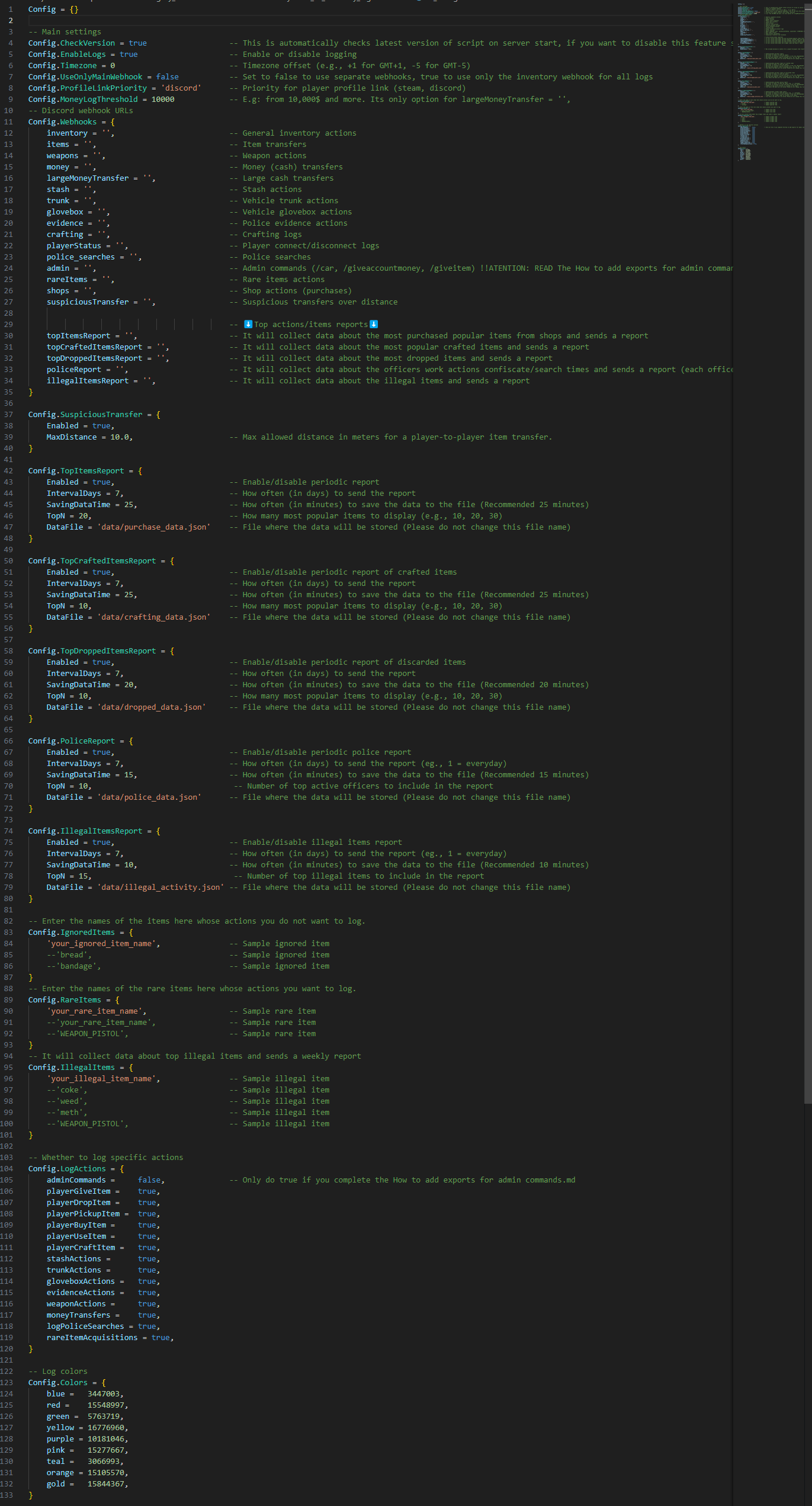Image resolution: width=812 pixels, height=1506 pixels.
Task: Click the '-- Crafting logs' comment
Action: click(x=265, y=234)
